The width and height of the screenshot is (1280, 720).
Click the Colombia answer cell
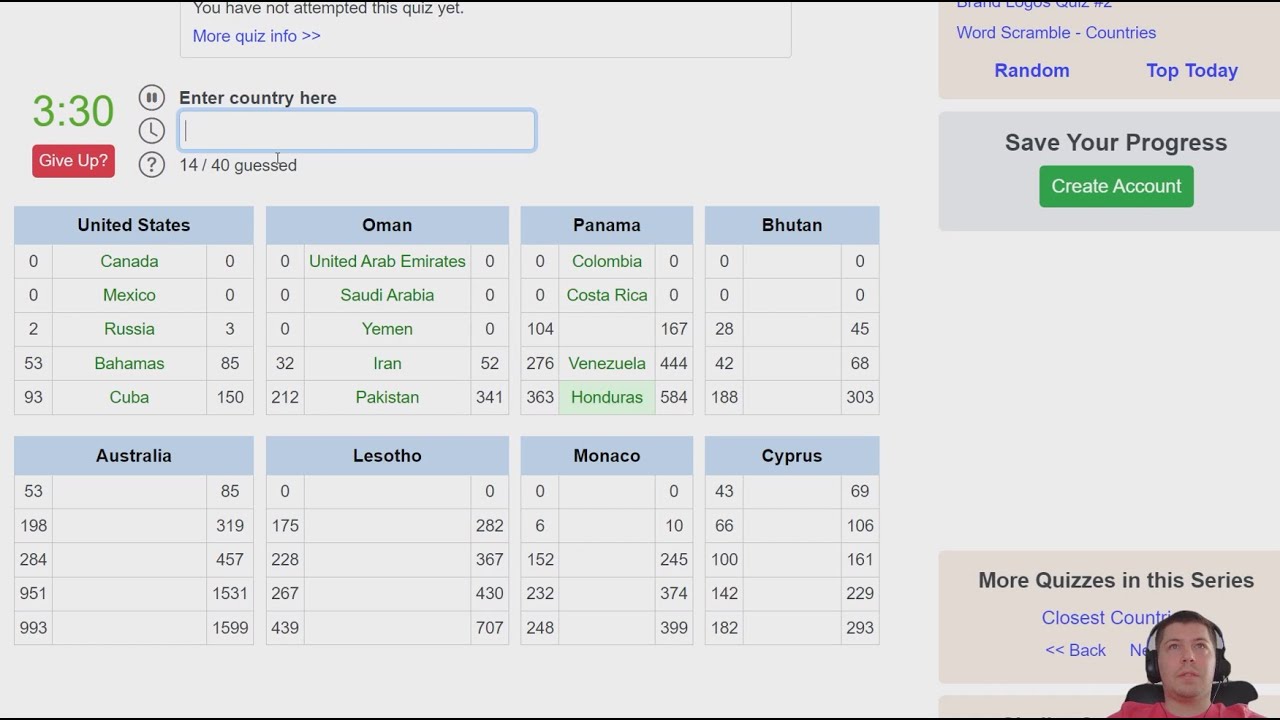click(607, 261)
